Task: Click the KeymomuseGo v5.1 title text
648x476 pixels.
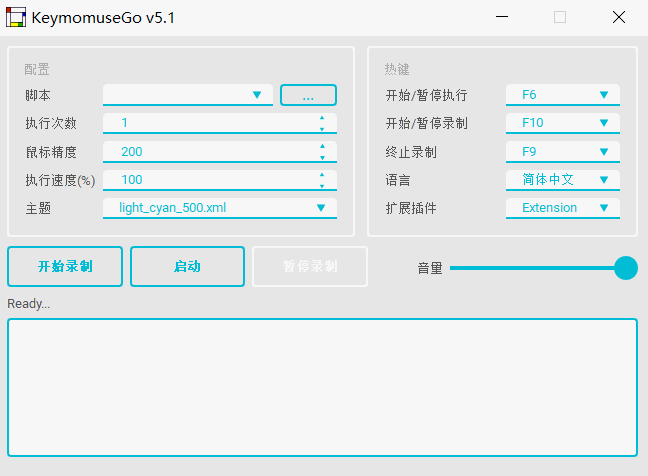Action: coord(103,18)
